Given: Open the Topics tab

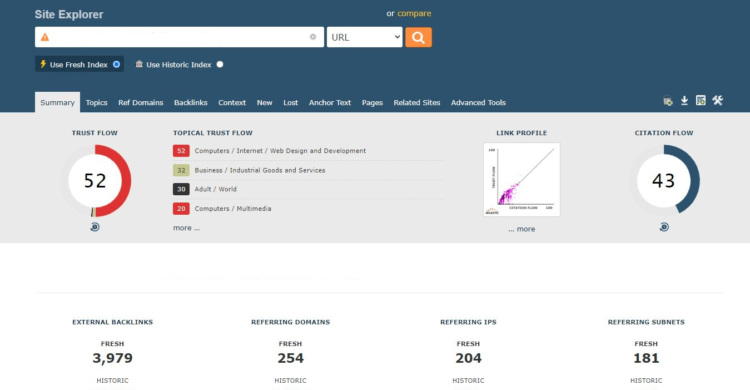Looking at the screenshot, I should point(97,102).
